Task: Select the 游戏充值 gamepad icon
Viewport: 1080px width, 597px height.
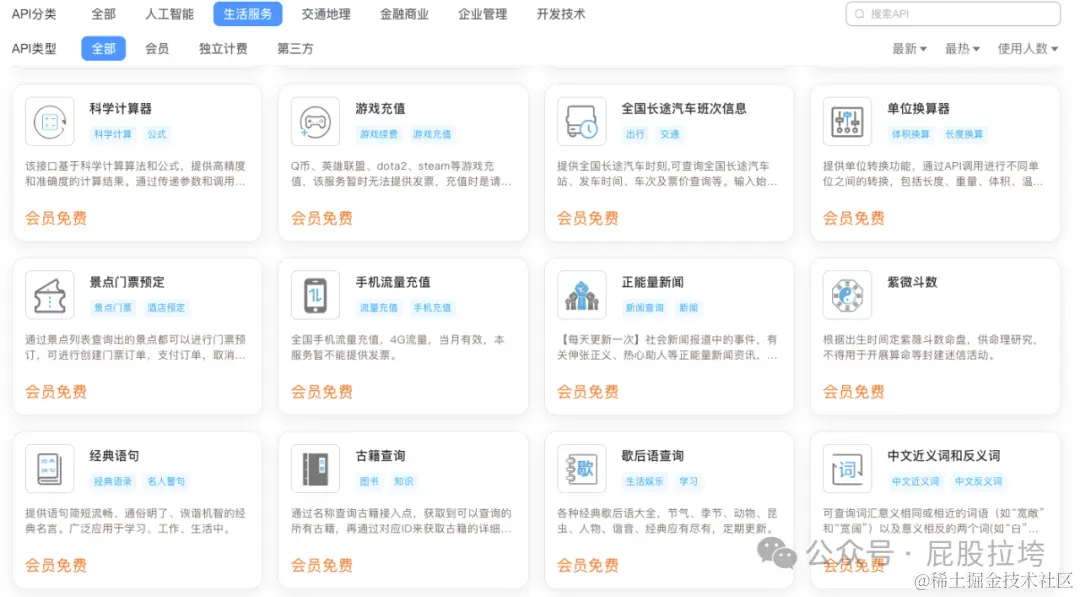Action: click(x=315, y=121)
